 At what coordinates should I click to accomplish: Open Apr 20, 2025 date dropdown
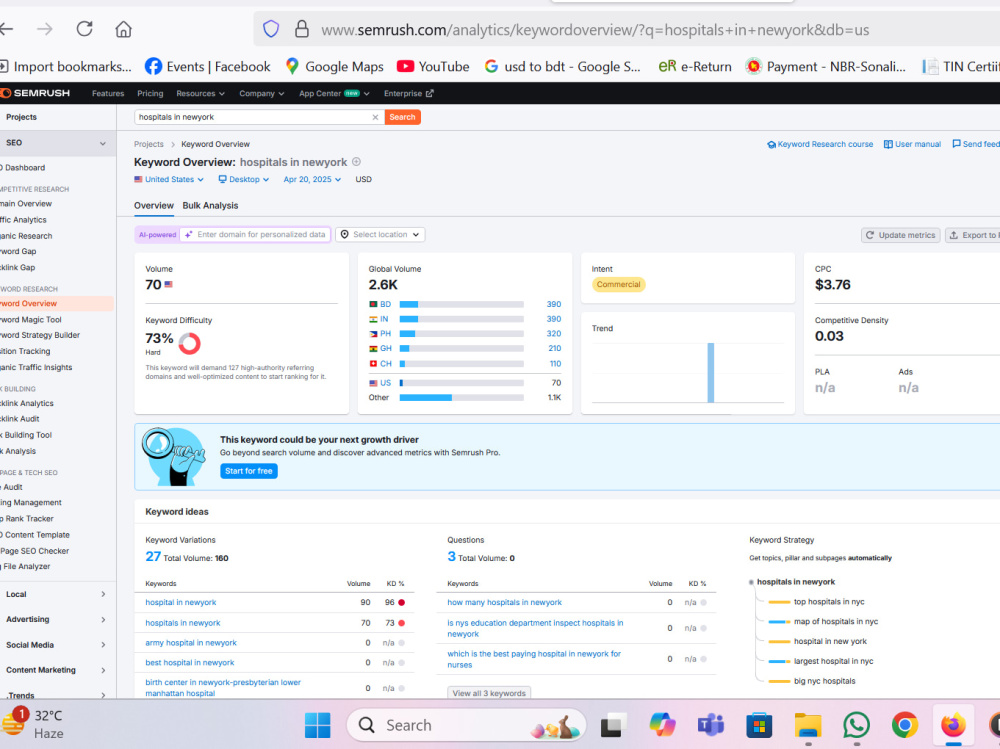click(312, 179)
